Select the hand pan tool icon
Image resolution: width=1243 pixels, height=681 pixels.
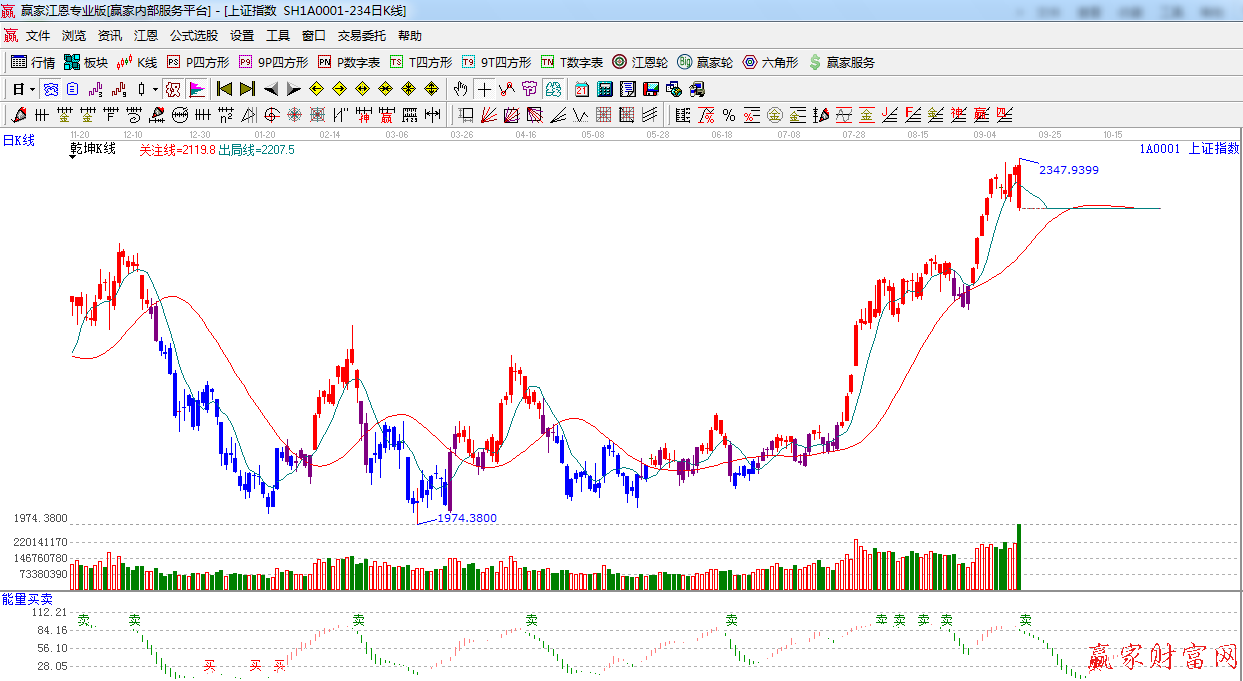coord(460,89)
